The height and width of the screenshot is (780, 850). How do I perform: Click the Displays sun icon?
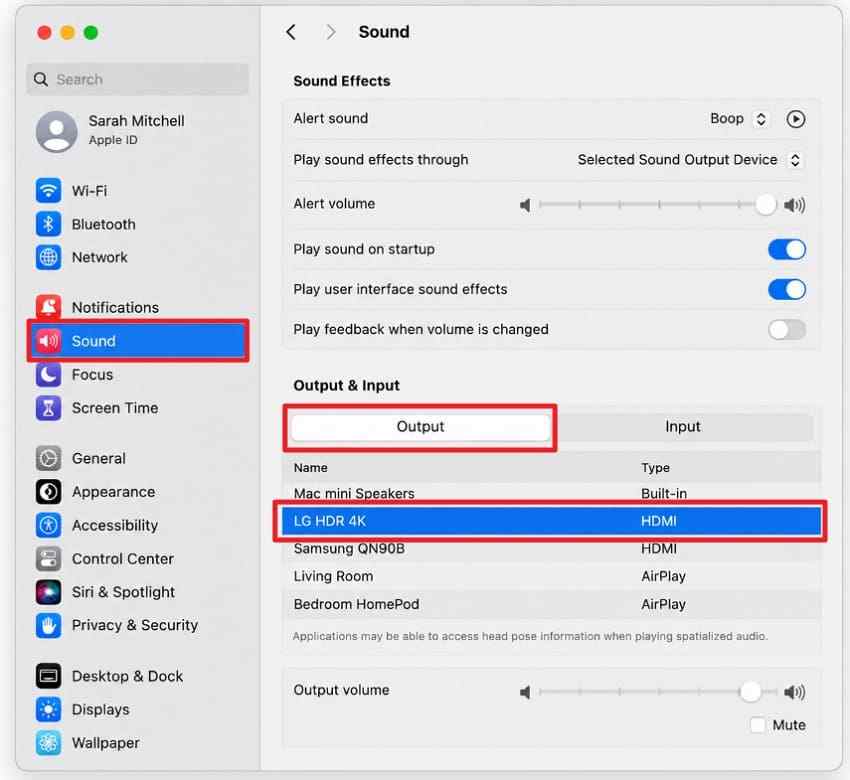click(x=48, y=709)
